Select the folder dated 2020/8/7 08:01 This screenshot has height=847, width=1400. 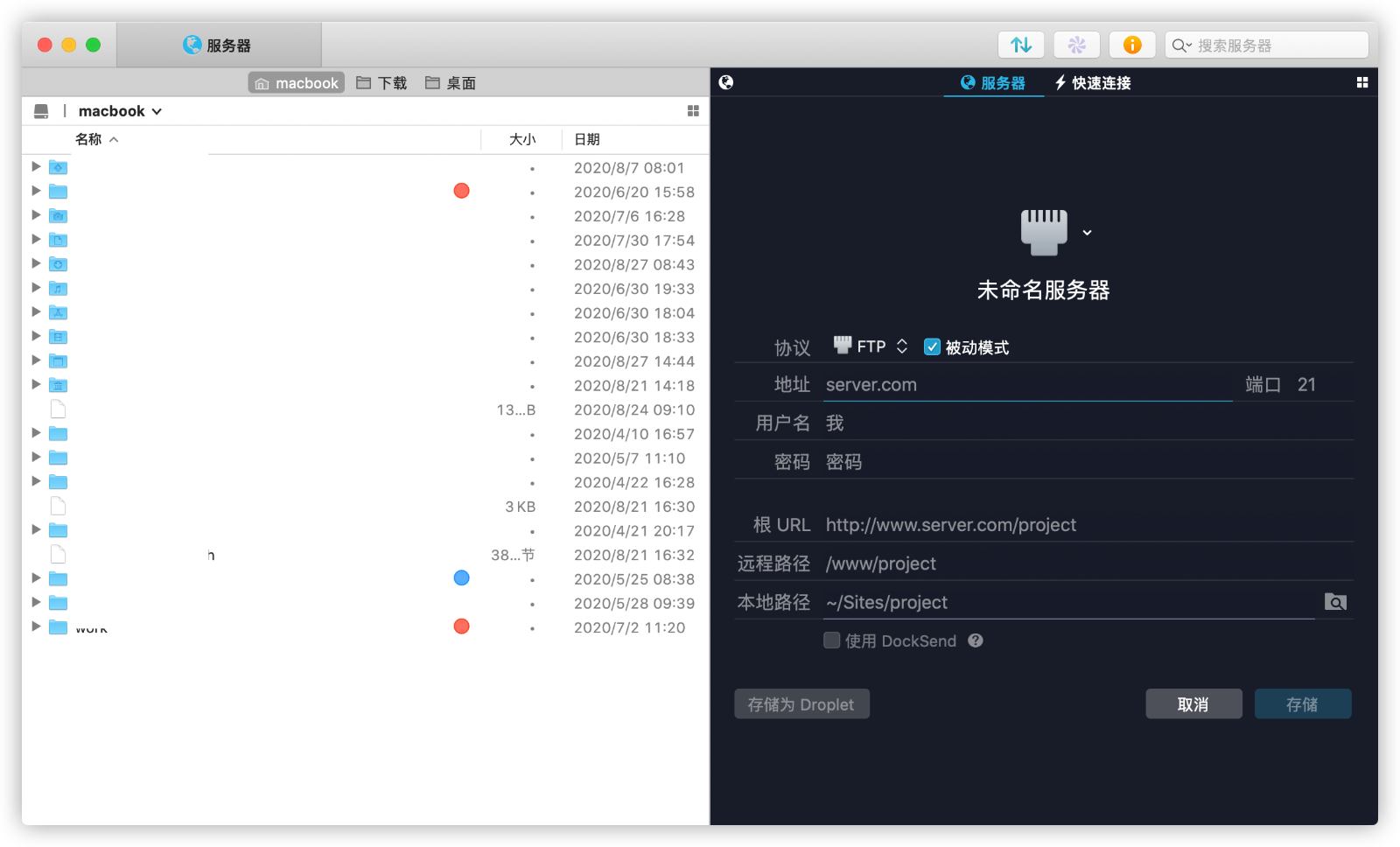click(x=59, y=167)
